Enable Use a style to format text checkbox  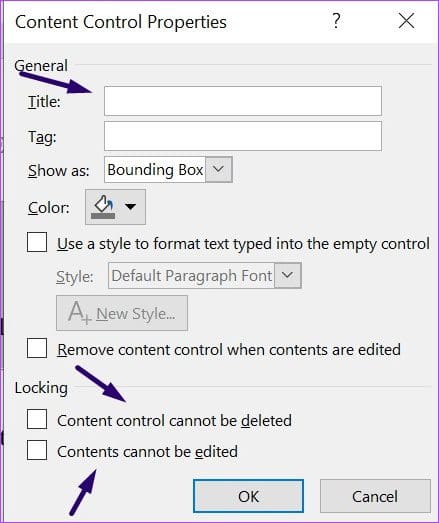click(x=37, y=242)
